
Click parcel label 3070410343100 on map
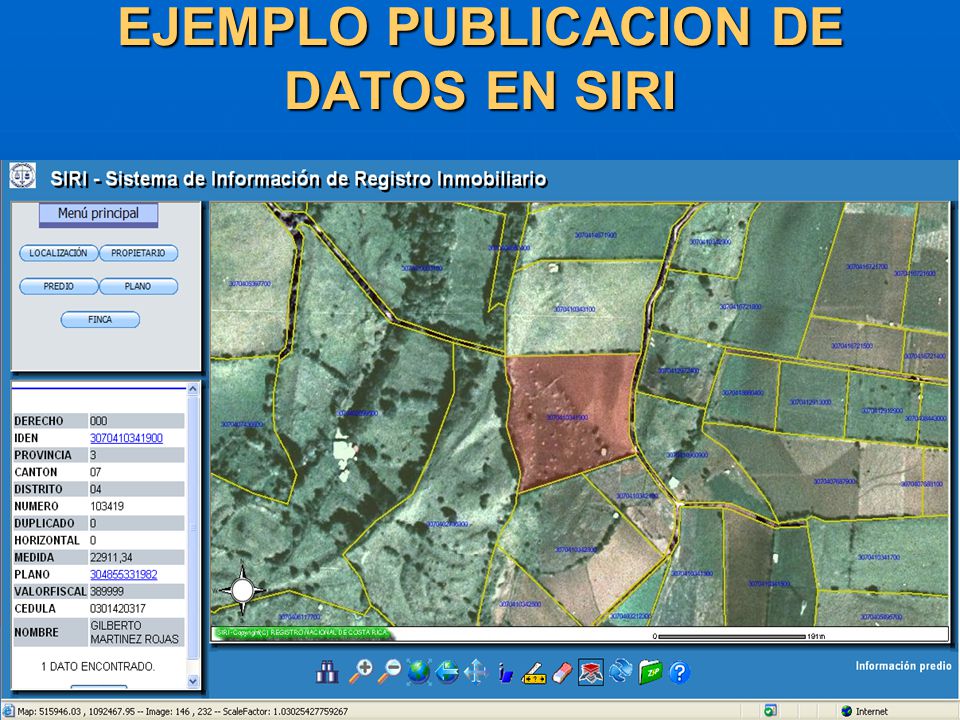[574, 309]
